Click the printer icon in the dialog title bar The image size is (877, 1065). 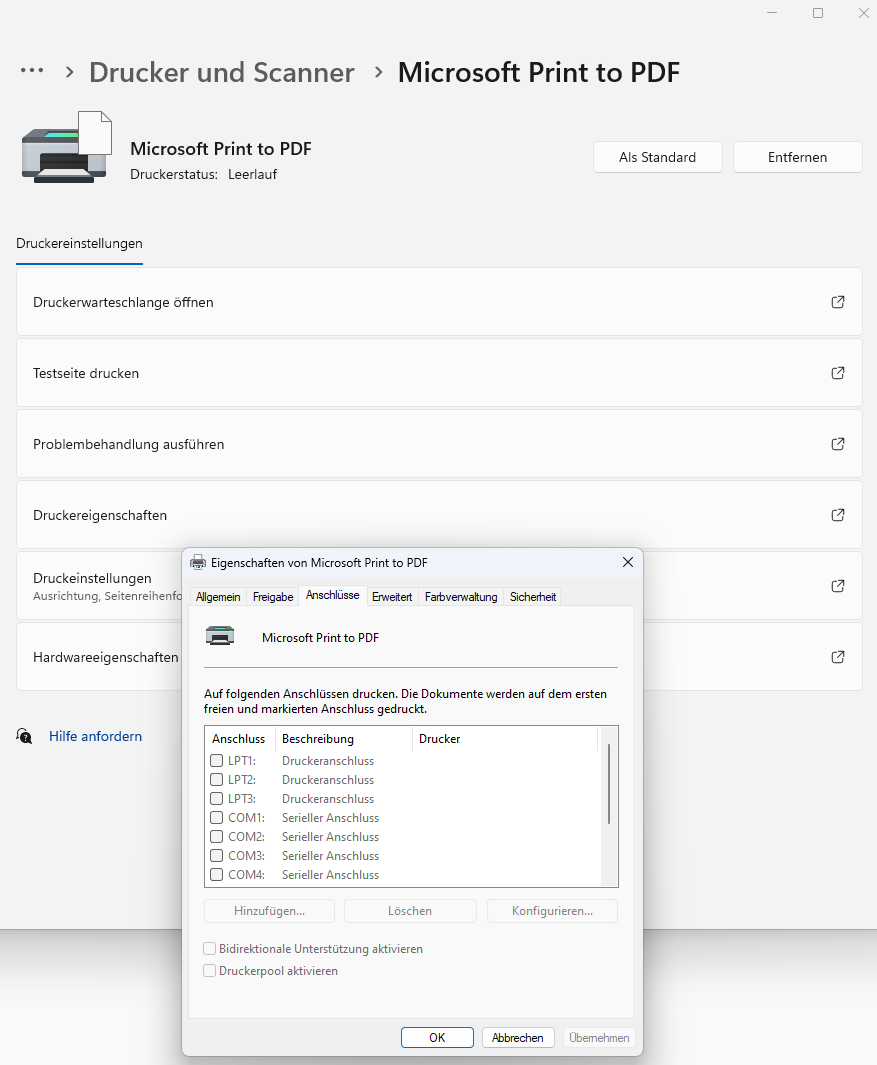click(198, 562)
